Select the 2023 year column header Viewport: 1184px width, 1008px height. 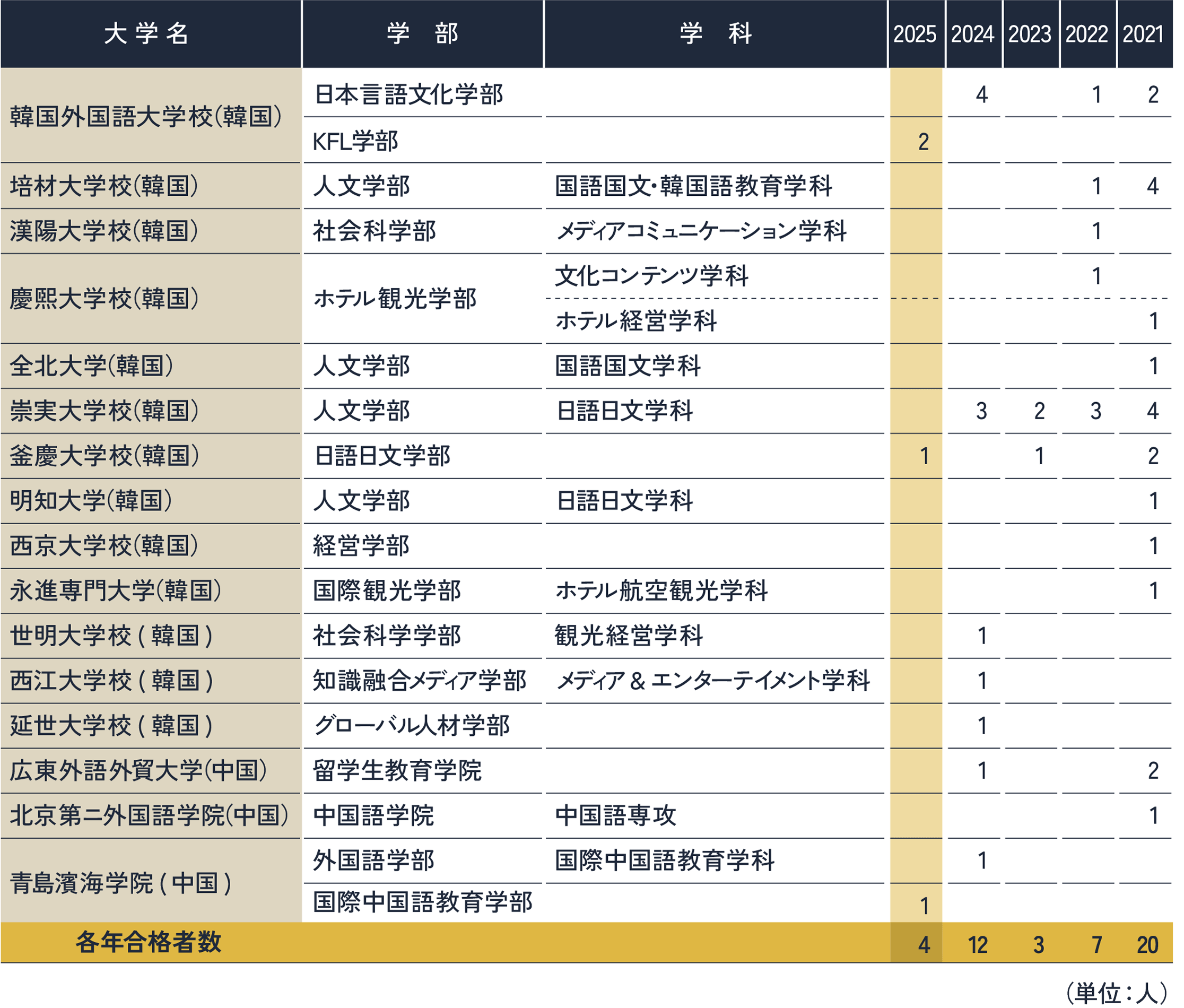tap(1030, 34)
